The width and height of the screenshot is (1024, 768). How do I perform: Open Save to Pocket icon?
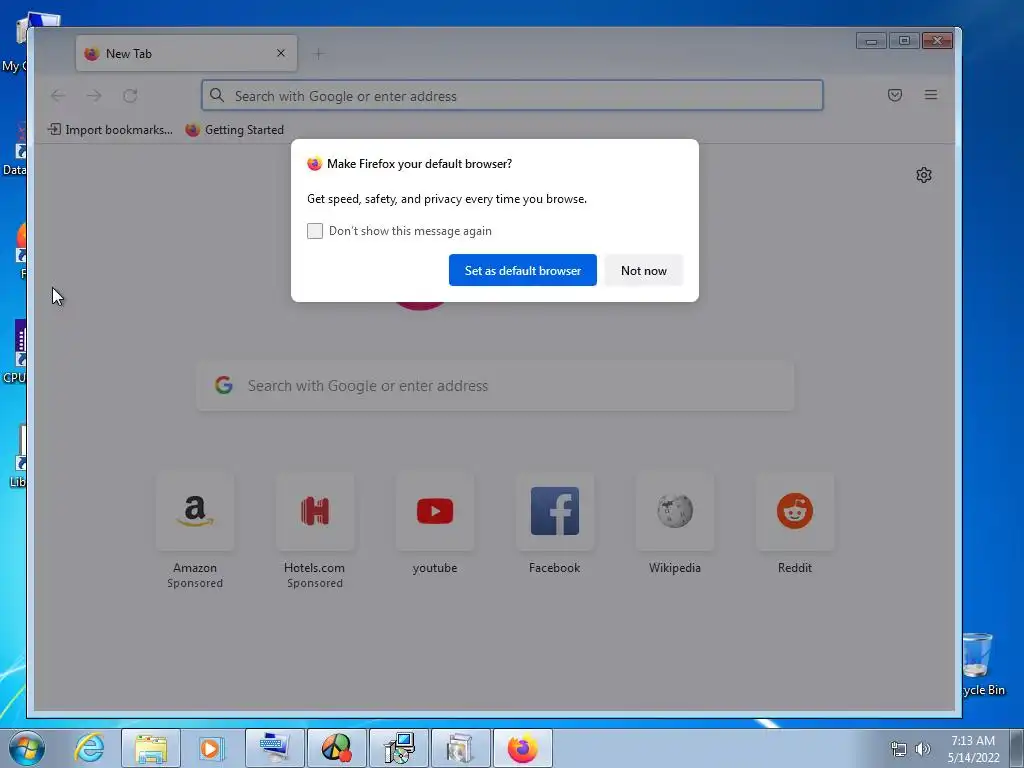coord(895,95)
